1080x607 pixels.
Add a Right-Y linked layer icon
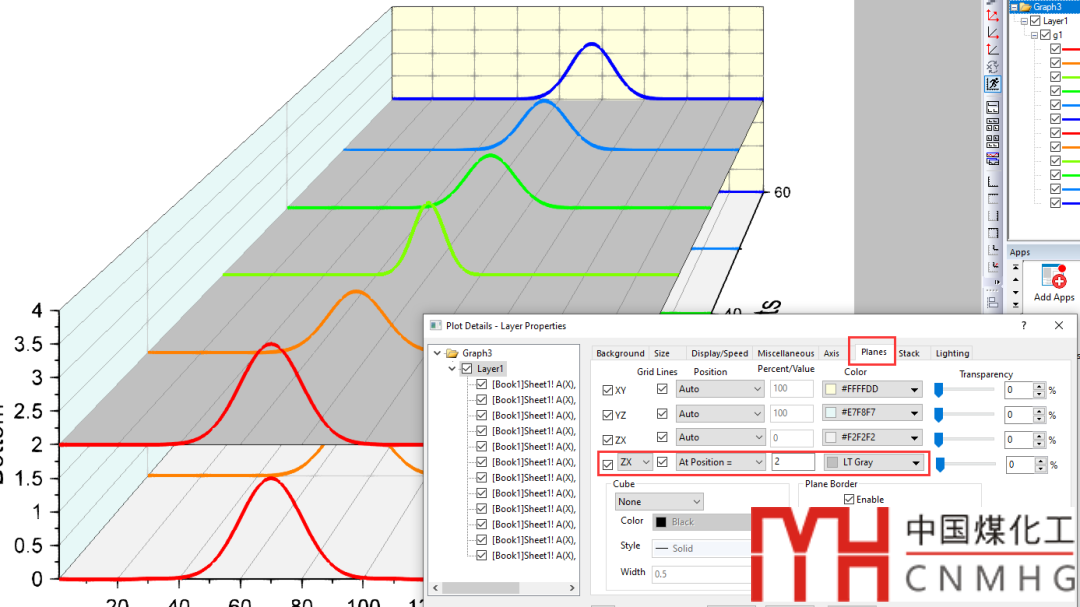993,216
